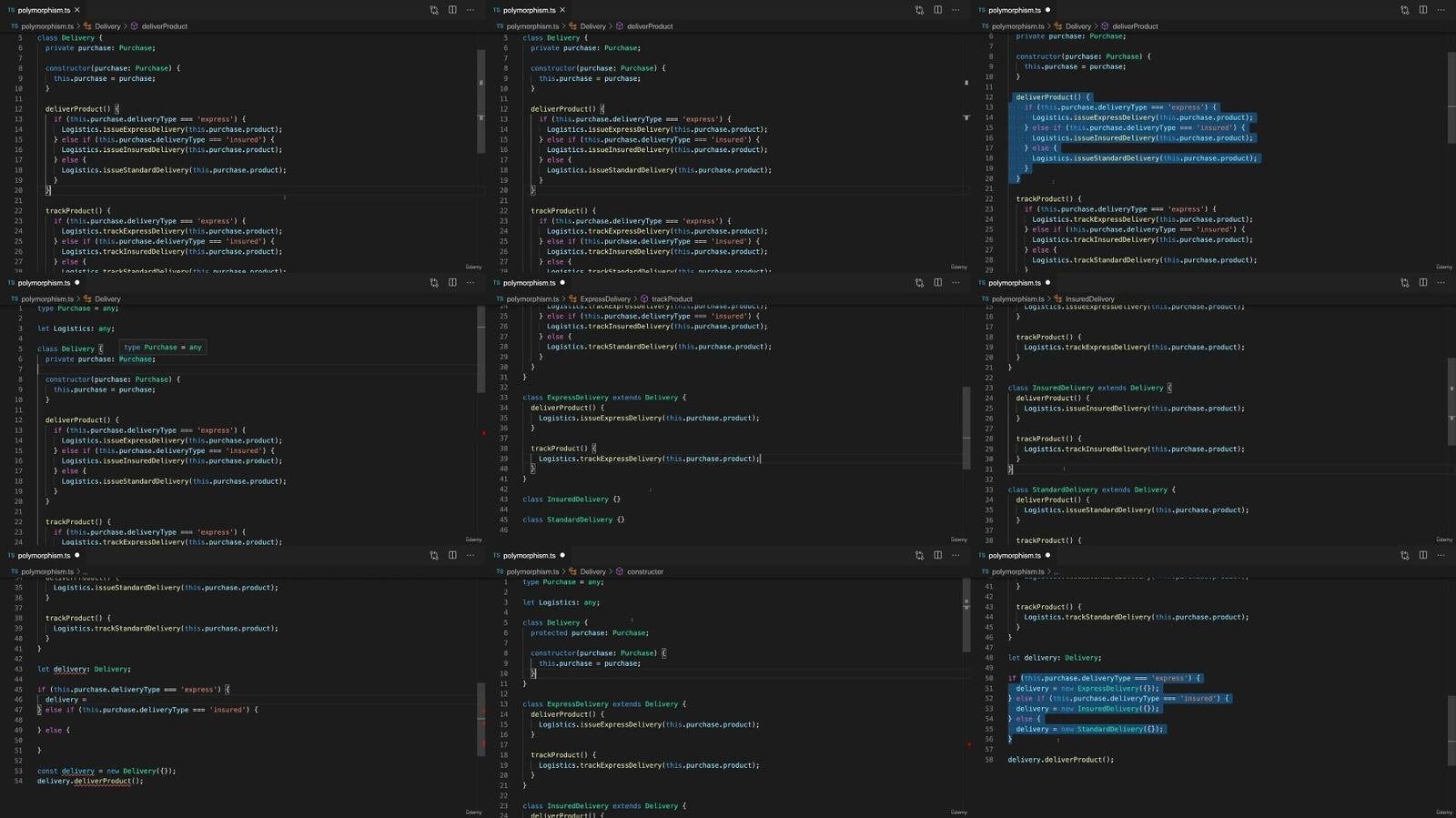Open More Actions menu in constructor breadcrumb pane
The height and width of the screenshot is (818, 1456).
click(x=955, y=555)
